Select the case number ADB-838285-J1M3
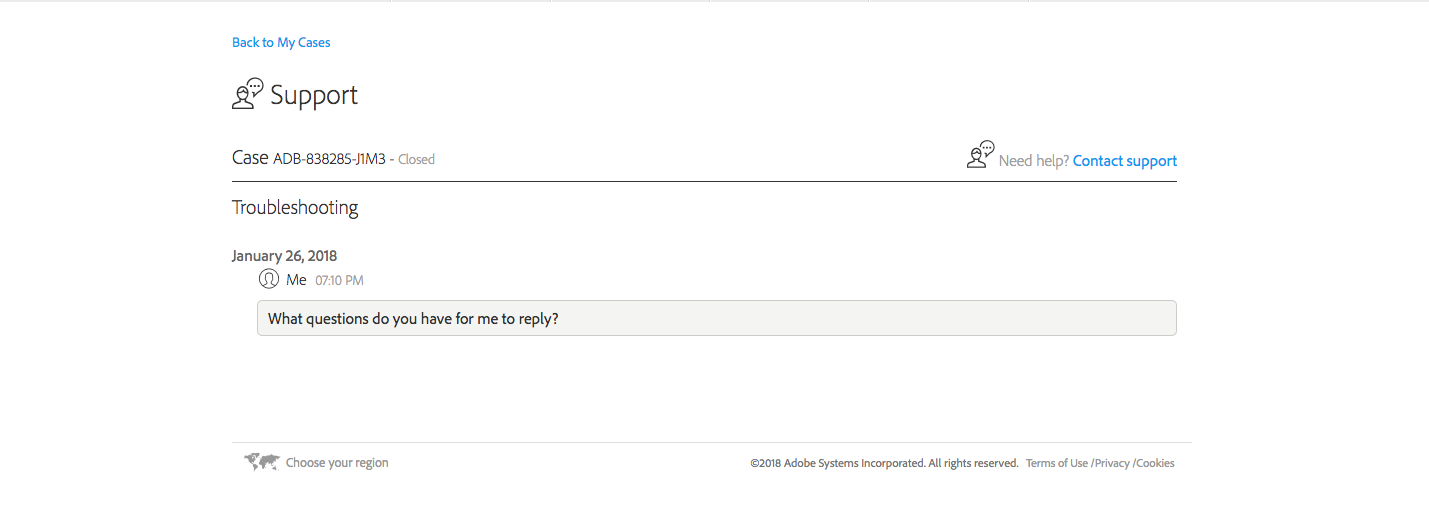Viewport: 1429px width, 506px height. [x=329, y=159]
